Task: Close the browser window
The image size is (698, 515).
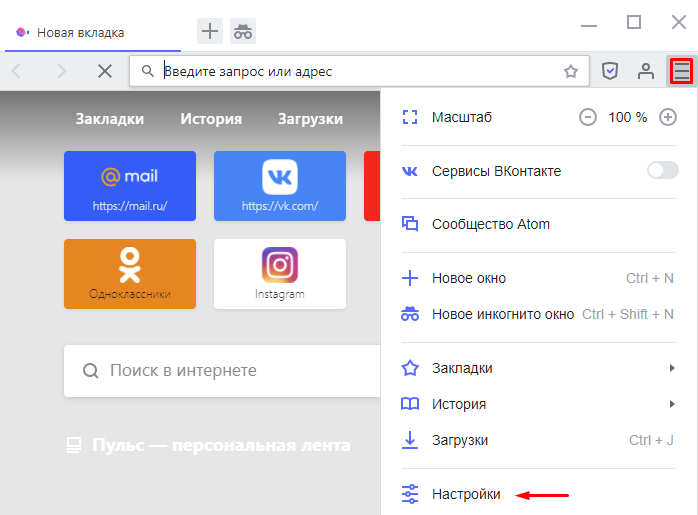Action: [679, 22]
